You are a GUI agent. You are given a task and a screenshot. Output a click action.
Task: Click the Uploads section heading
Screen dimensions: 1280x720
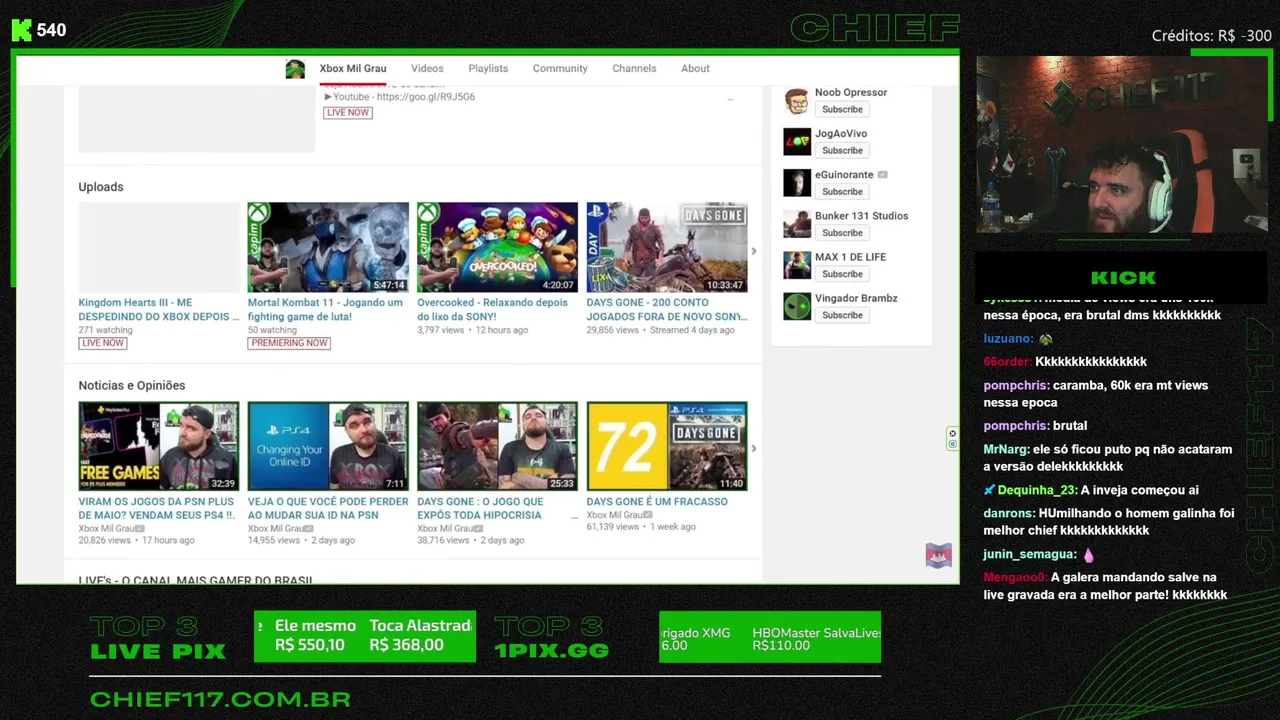[101, 187]
